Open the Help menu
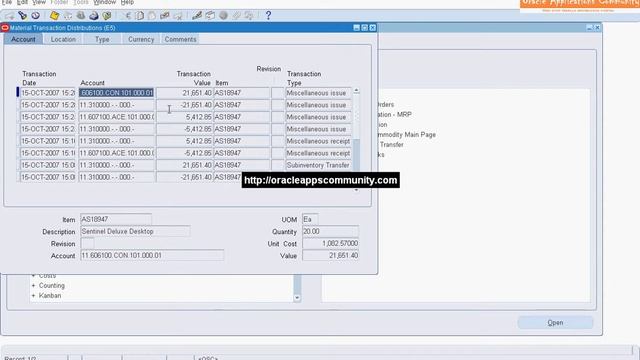 [127, 2]
